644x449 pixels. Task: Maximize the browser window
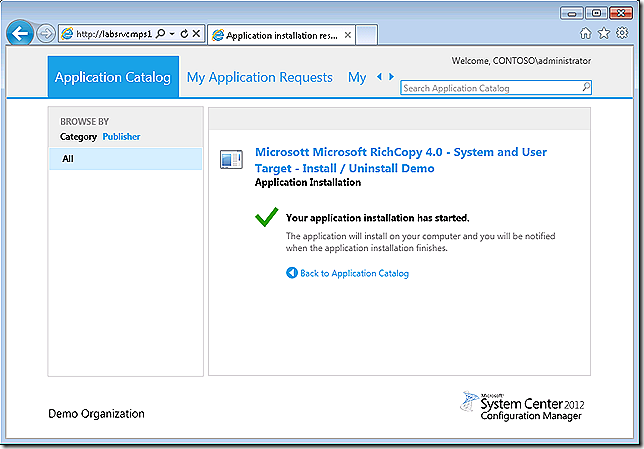tap(596, 14)
